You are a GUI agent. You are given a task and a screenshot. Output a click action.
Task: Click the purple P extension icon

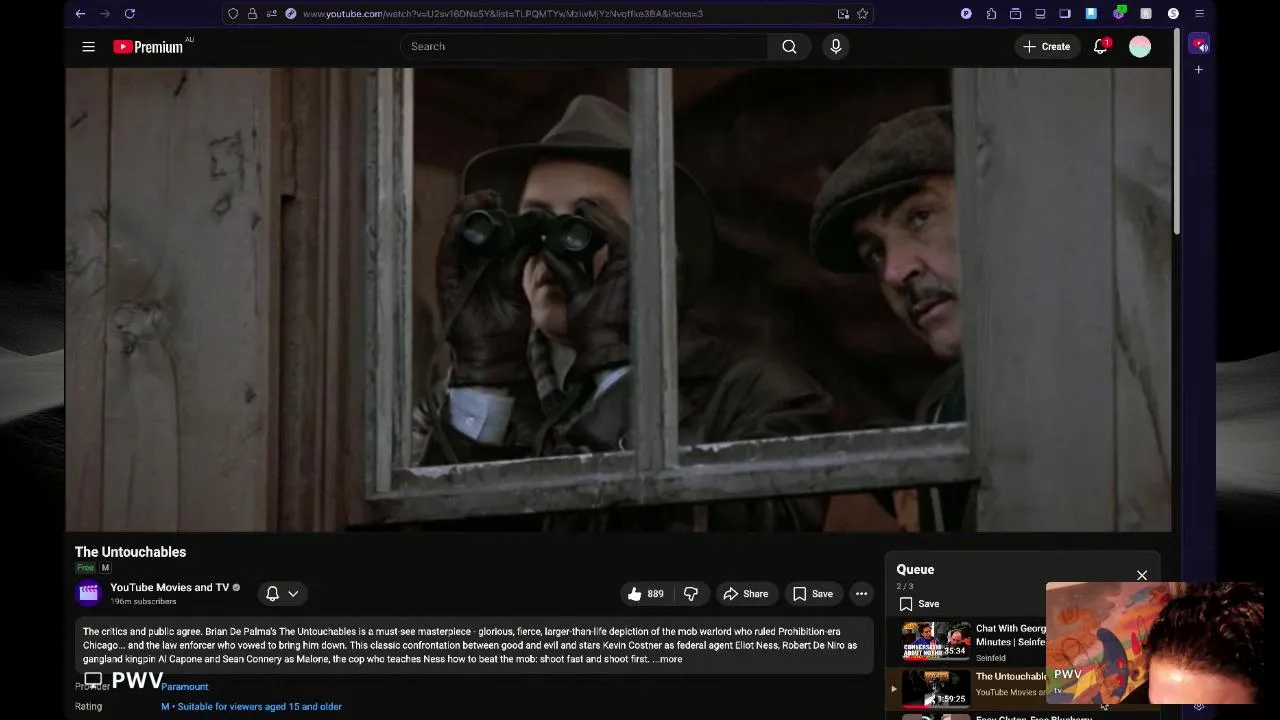(x=966, y=14)
